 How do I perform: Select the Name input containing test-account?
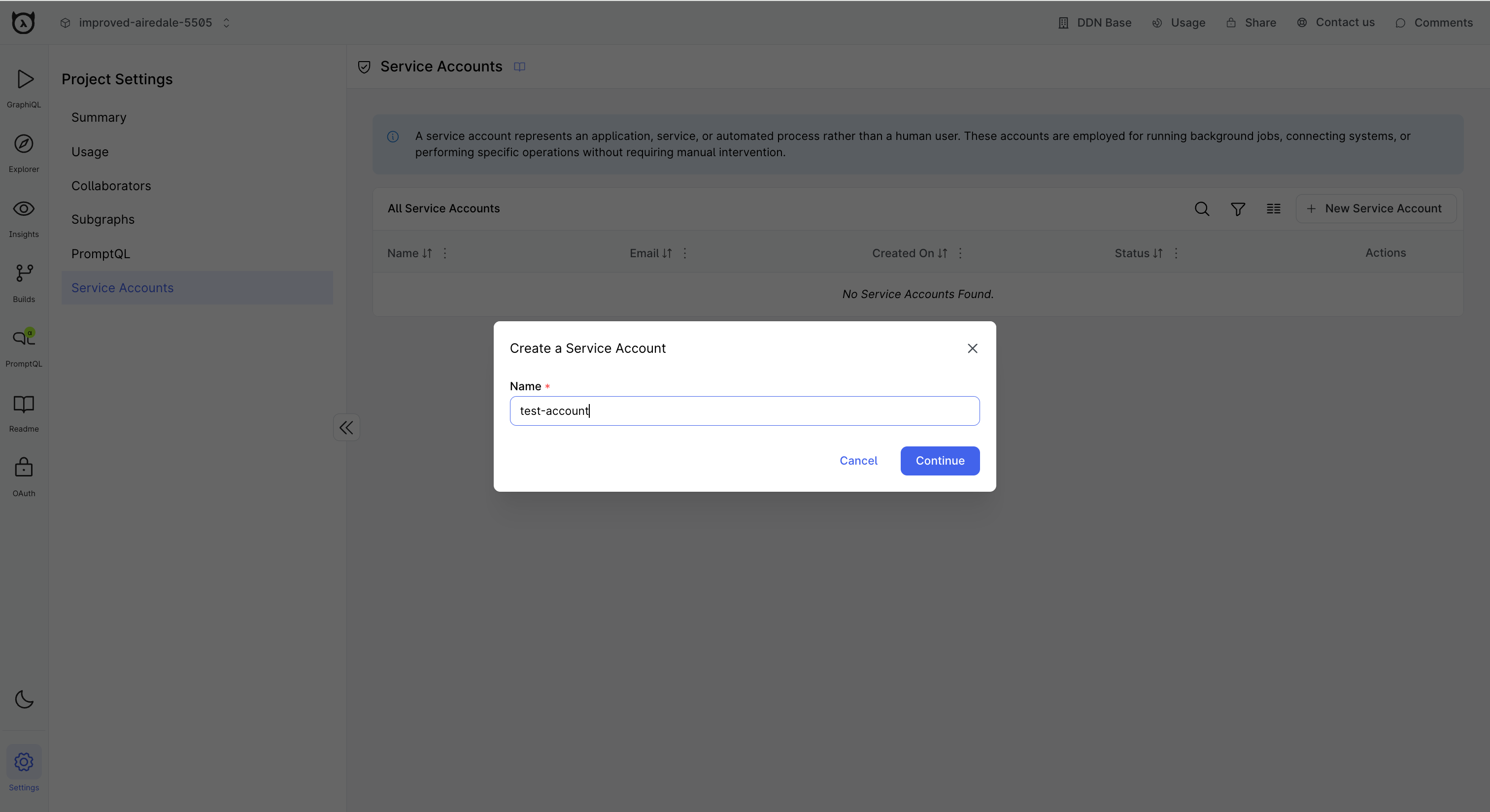(744, 410)
